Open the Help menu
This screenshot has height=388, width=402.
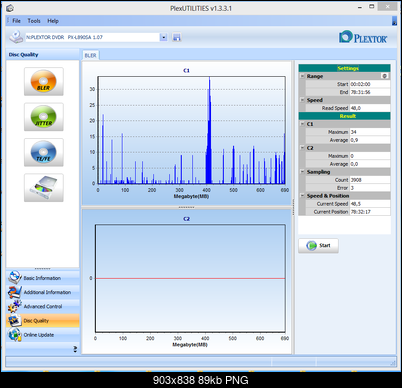click(x=53, y=21)
